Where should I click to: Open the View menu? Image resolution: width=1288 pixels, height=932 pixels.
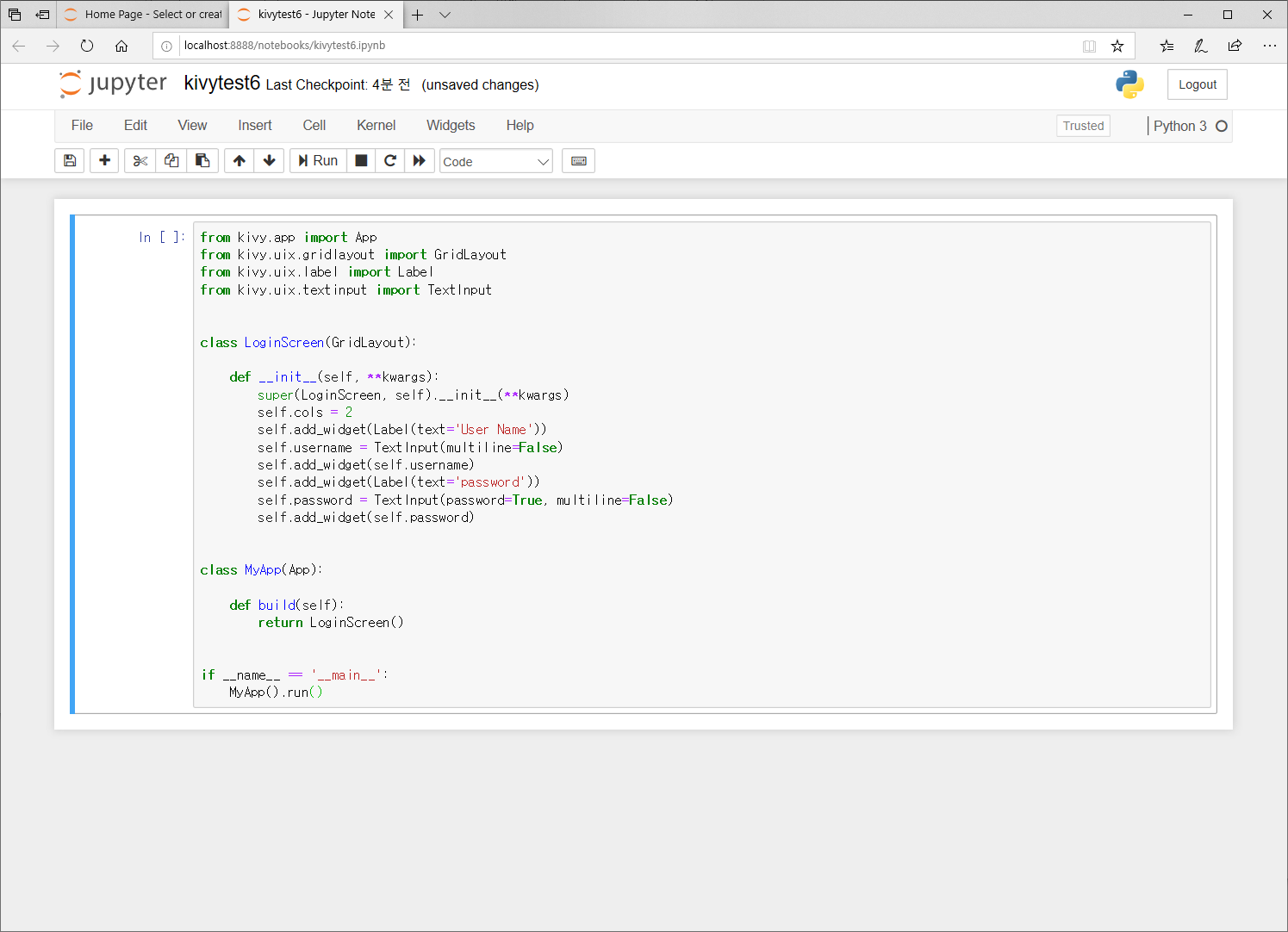(x=192, y=126)
